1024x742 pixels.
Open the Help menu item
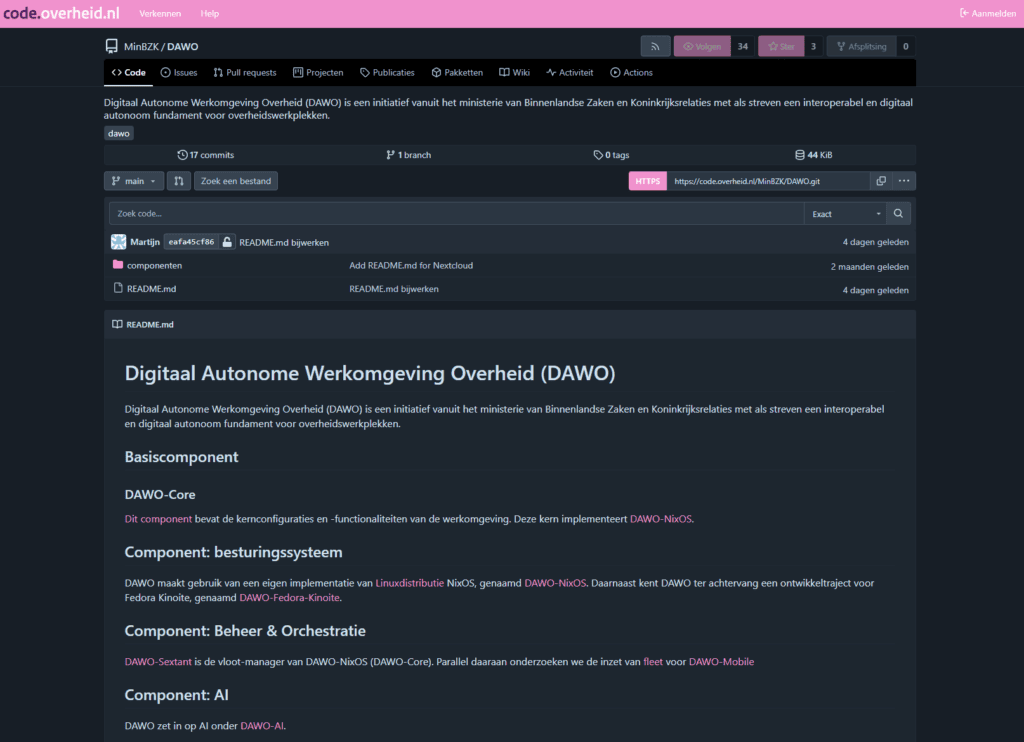pos(210,13)
